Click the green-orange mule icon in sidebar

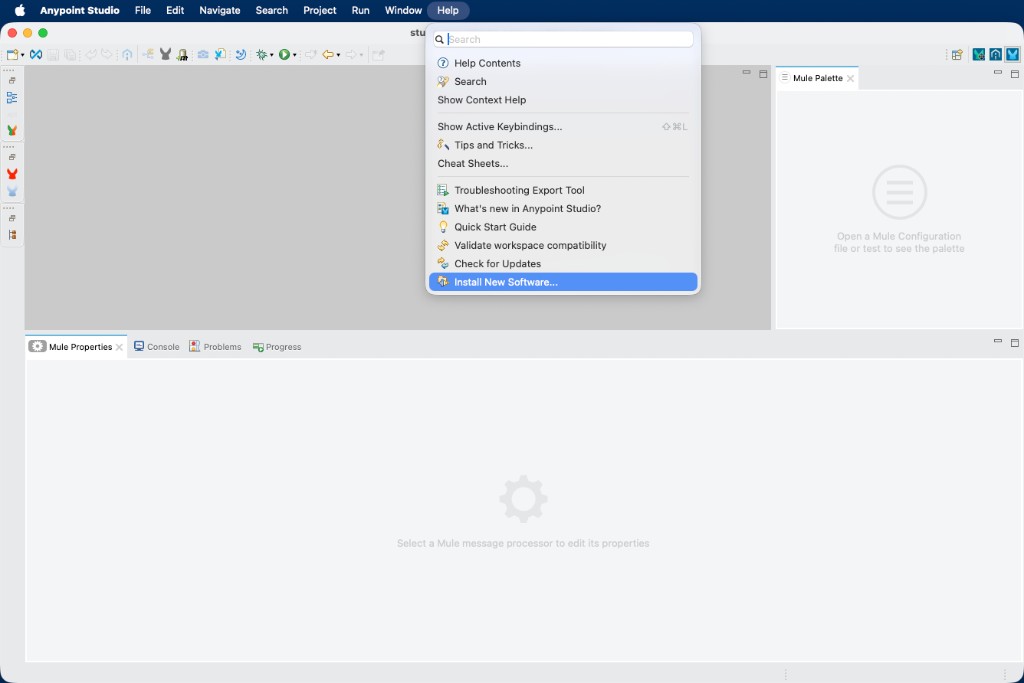(x=12, y=130)
